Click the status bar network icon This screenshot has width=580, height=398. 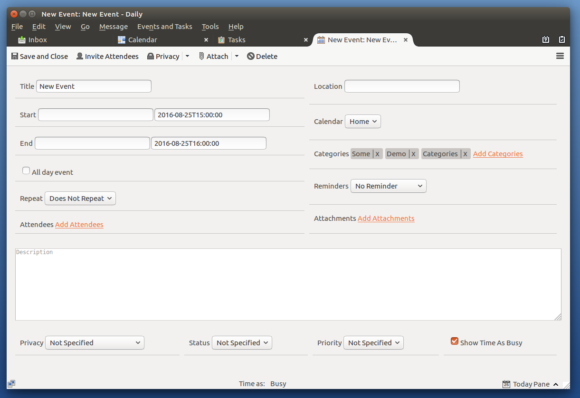click(x=11, y=384)
